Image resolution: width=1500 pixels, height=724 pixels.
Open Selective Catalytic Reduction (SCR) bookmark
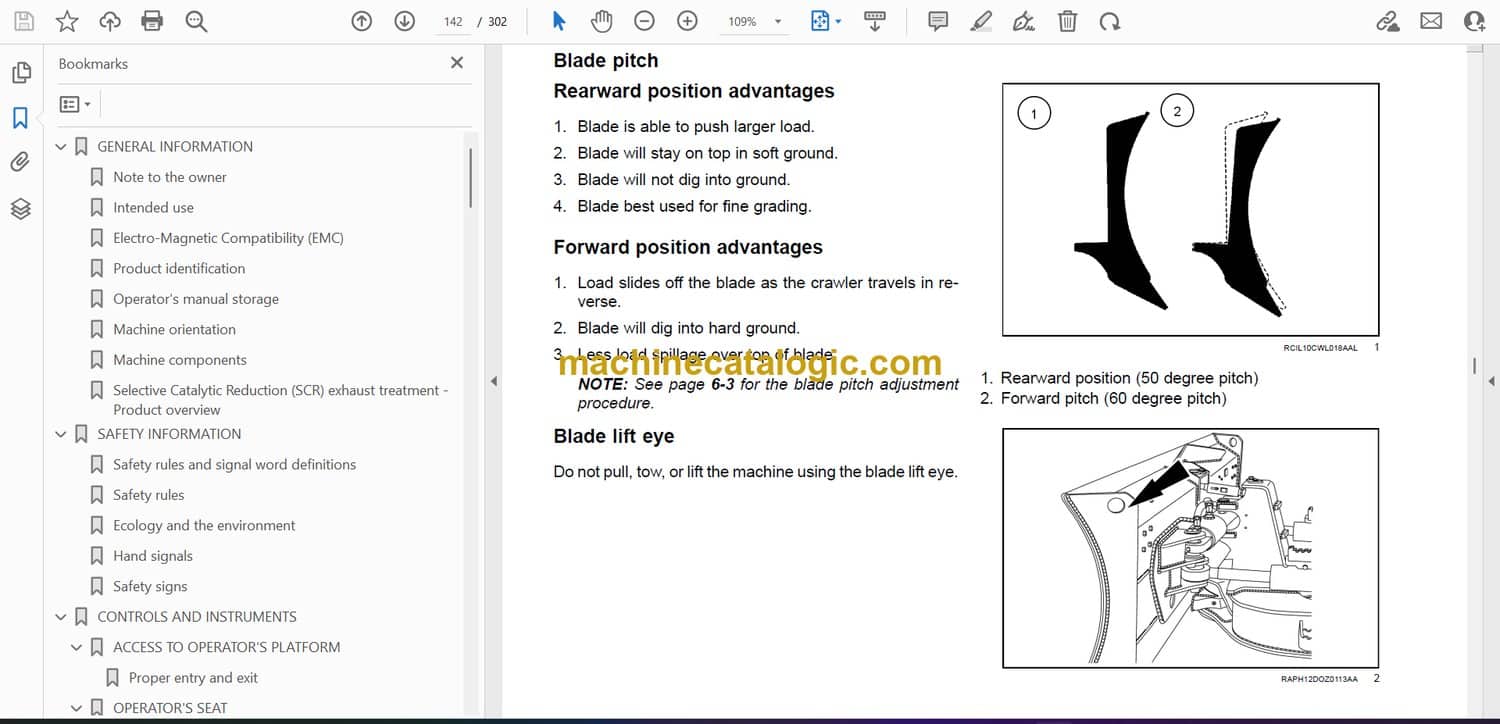(x=280, y=399)
